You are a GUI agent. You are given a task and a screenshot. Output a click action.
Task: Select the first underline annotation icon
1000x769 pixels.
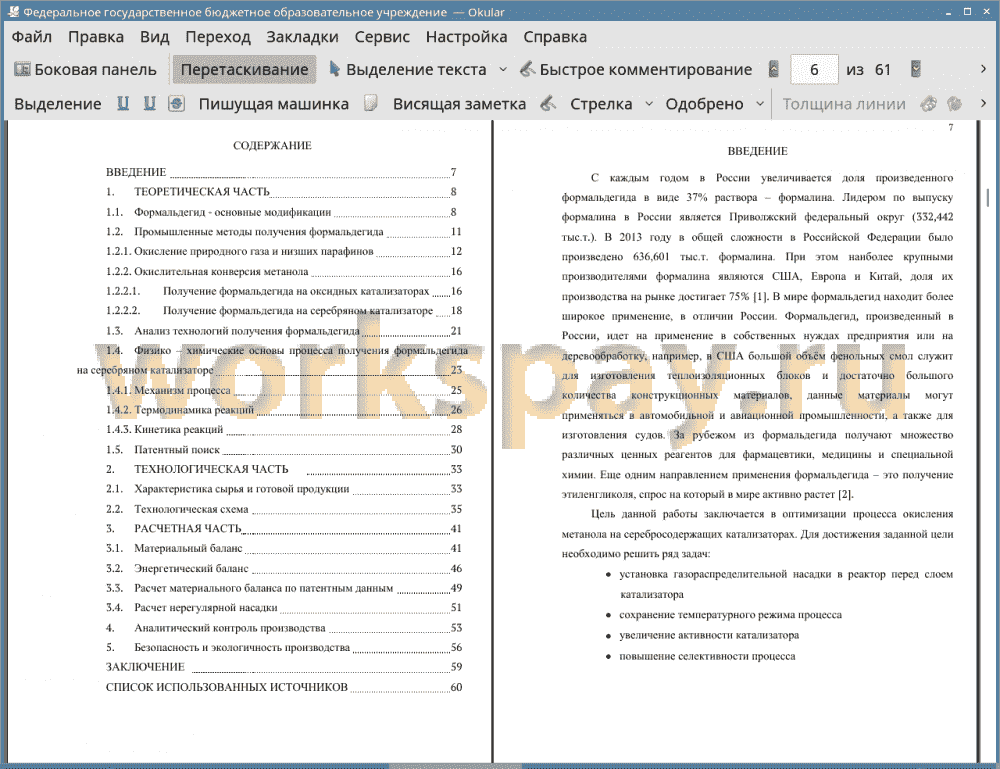click(x=123, y=104)
